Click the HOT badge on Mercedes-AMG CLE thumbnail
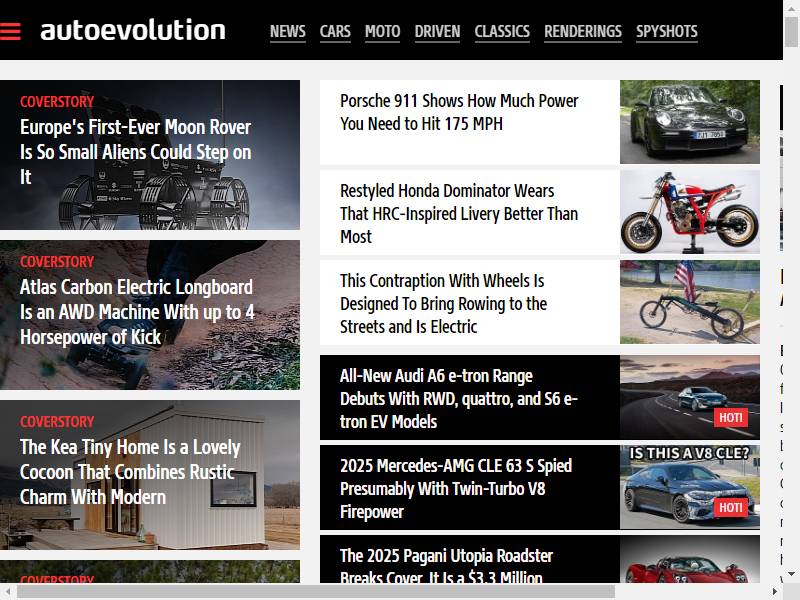 coord(731,507)
